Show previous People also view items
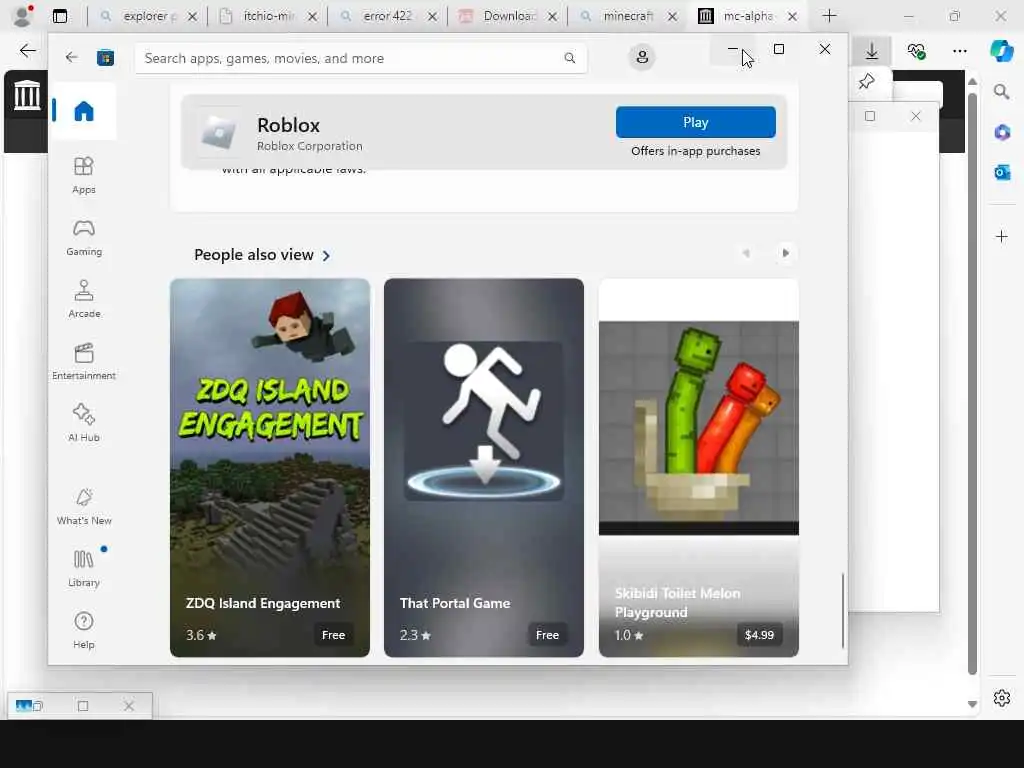Image resolution: width=1024 pixels, height=768 pixels. click(746, 253)
